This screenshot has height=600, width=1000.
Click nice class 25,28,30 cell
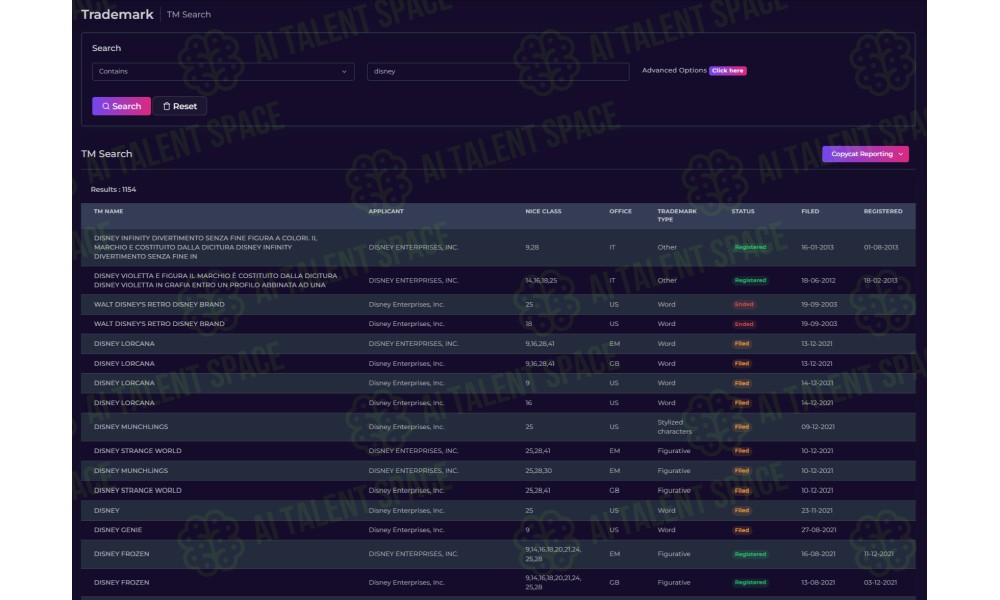(x=538, y=471)
